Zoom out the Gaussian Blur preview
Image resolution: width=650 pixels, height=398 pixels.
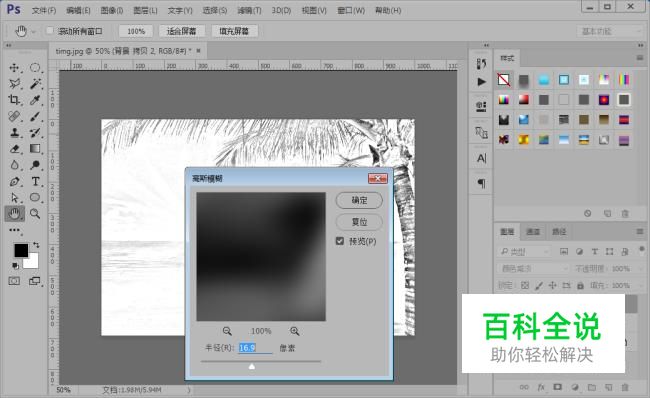coord(227,331)
